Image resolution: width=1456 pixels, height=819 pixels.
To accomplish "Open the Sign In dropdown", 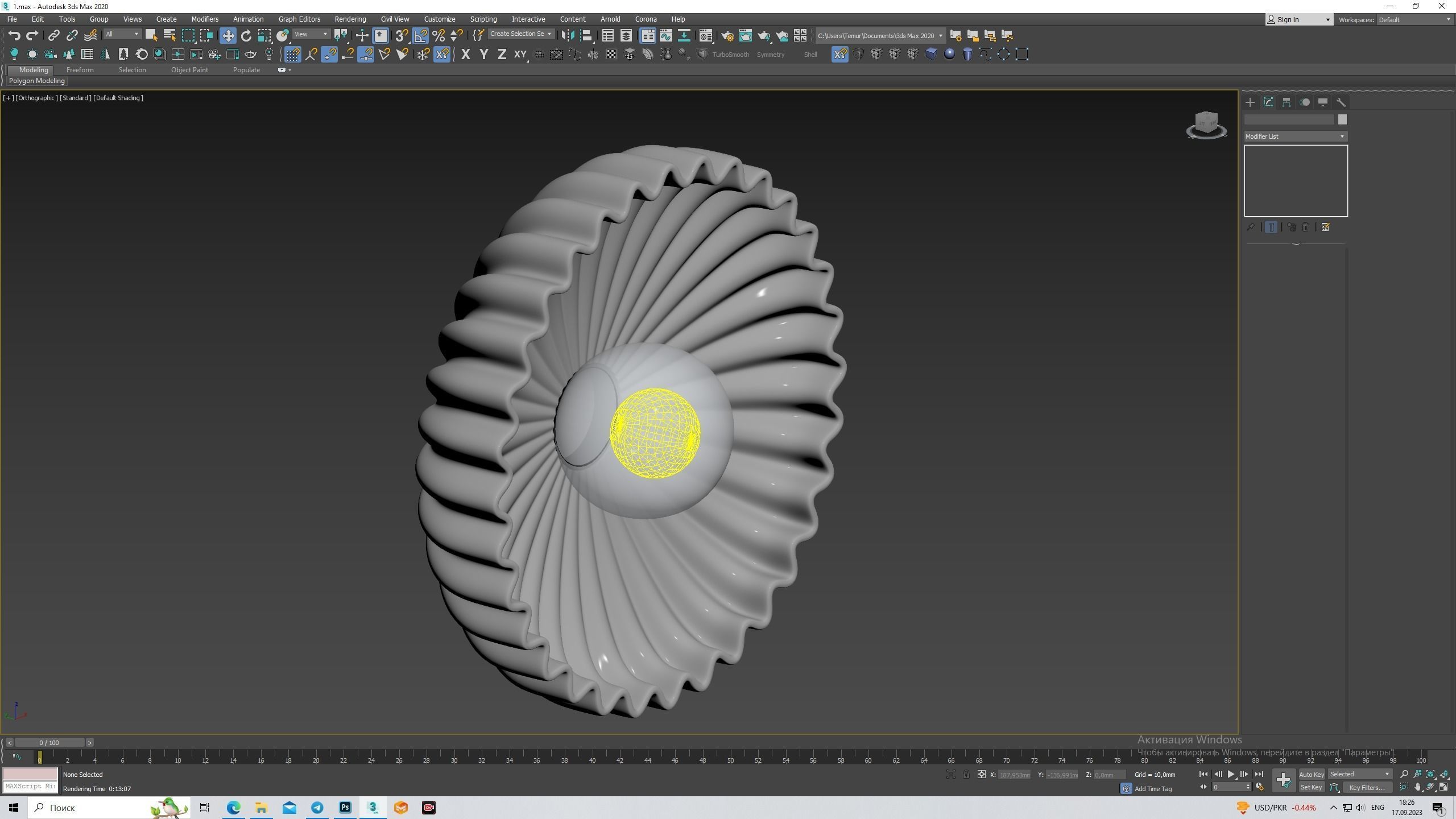I will point(1298,20).
